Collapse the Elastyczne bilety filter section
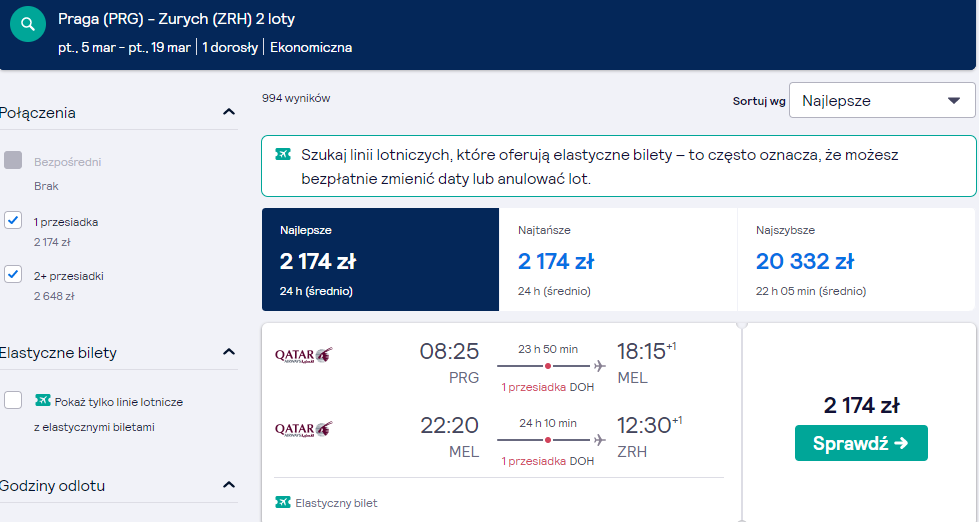The image size is (979, 522). (229, 352)
